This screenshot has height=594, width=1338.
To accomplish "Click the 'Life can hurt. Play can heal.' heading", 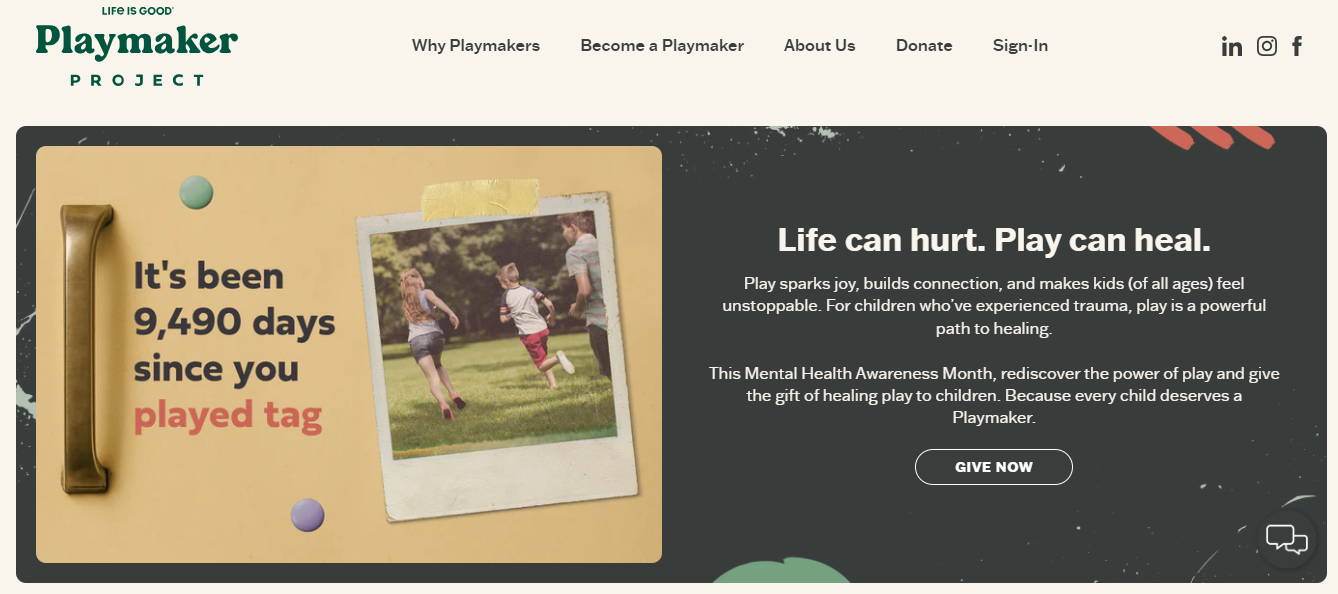I will tap(994, 240).
